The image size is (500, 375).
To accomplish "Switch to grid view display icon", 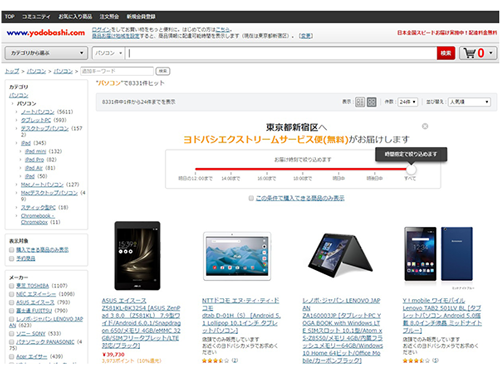I will pos(372,102).
